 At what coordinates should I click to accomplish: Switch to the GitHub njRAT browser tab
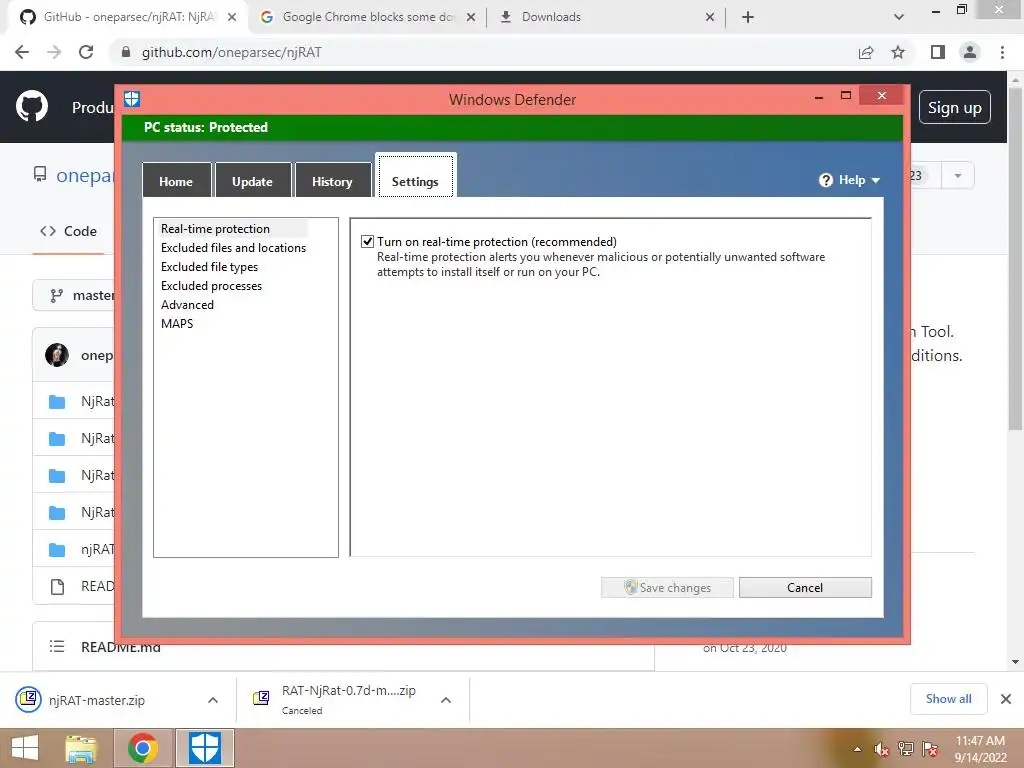127,17
